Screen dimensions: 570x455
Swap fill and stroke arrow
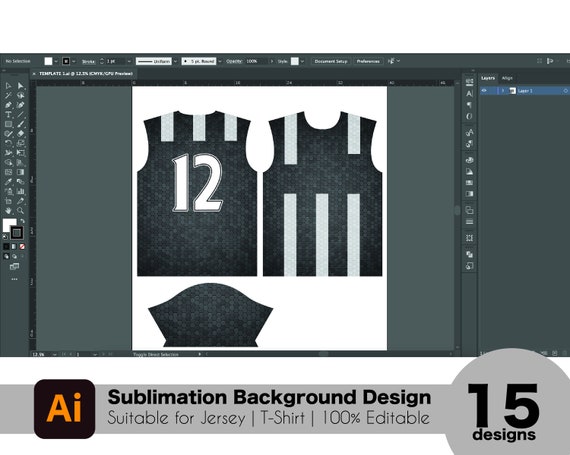(x=23, y=221)
